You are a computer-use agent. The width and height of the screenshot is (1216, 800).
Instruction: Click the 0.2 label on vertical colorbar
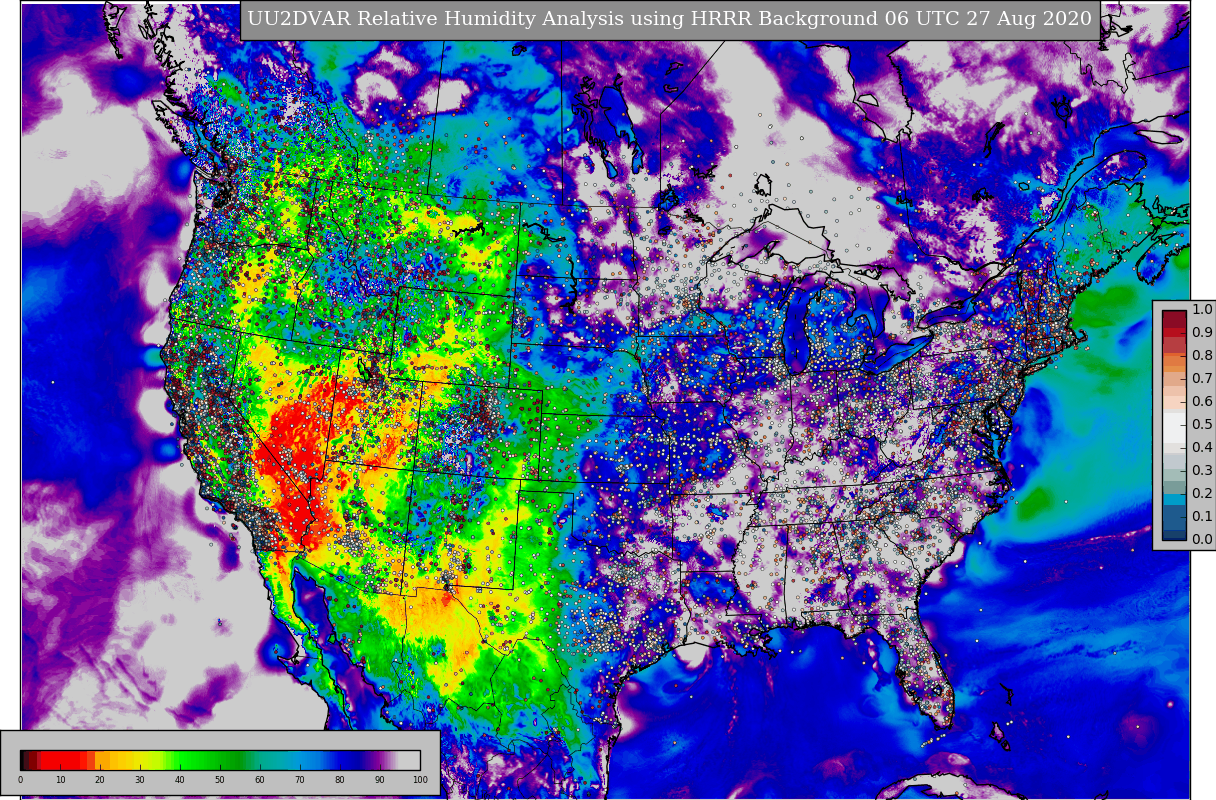1202,494
